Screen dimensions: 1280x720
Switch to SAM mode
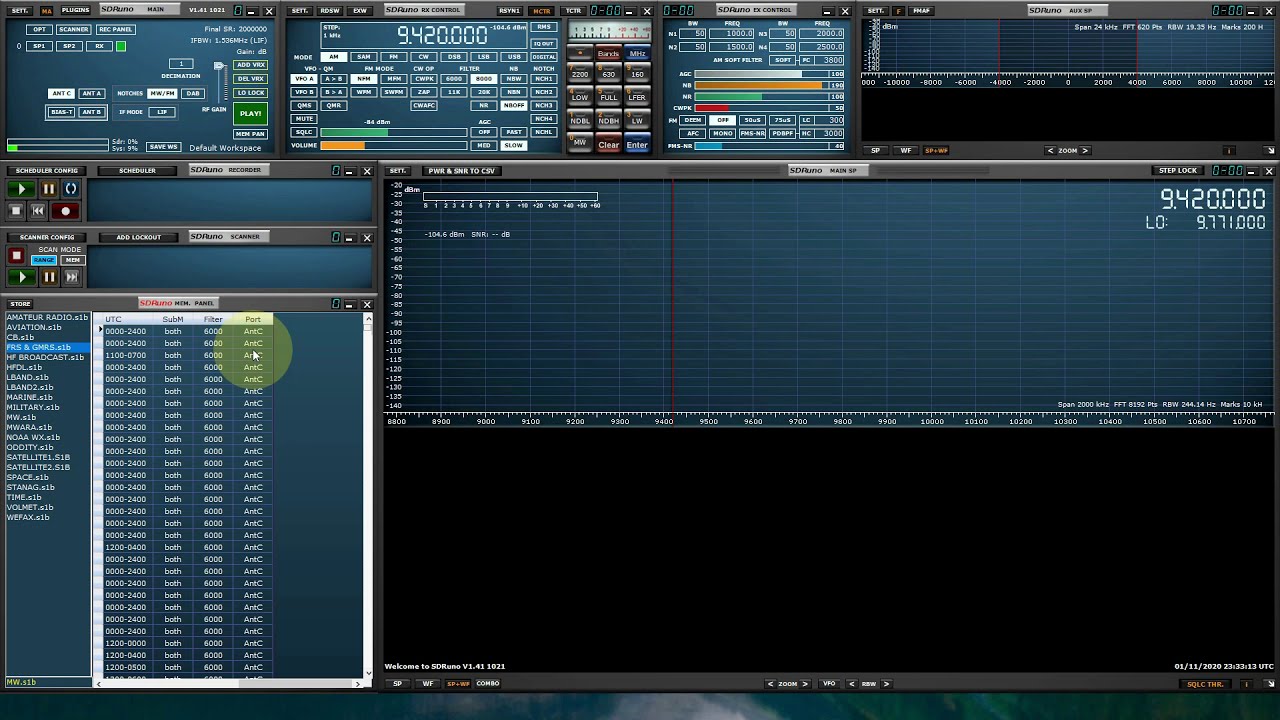click(x=363, y=57)
